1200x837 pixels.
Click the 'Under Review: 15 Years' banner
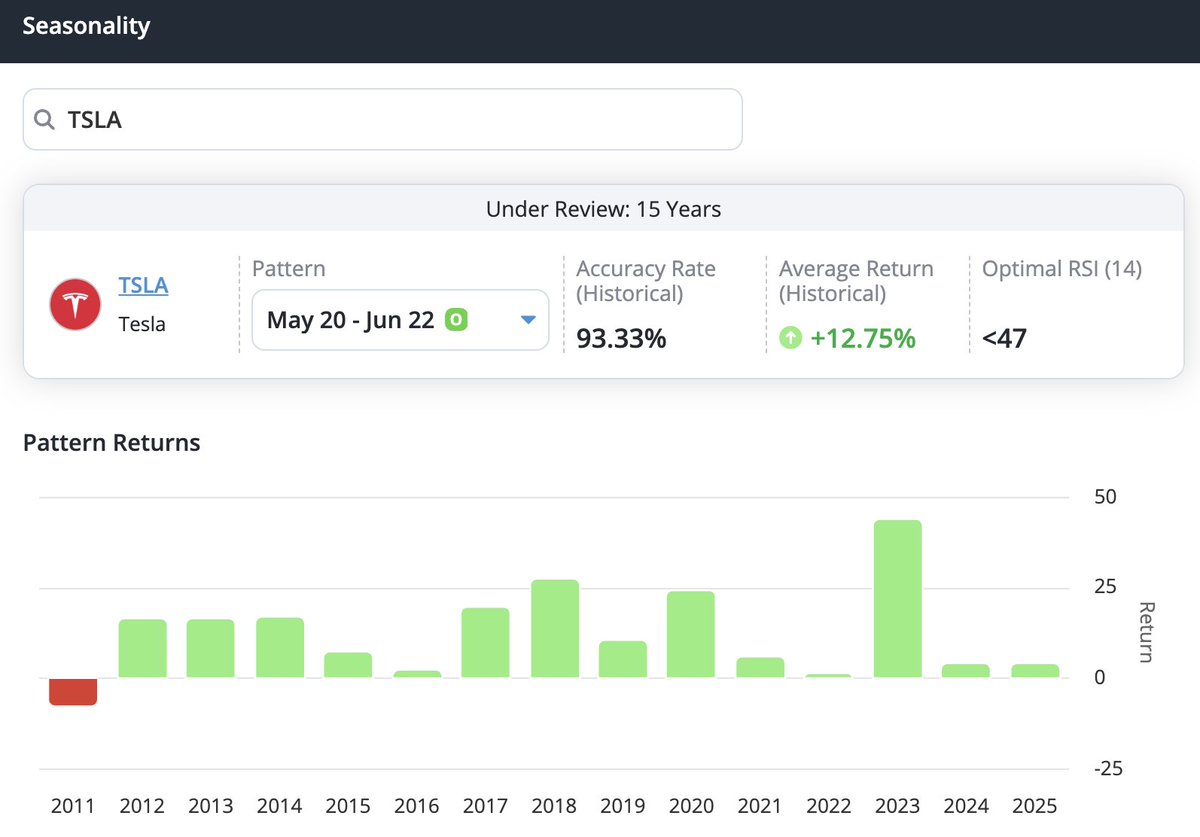point(603,209)
